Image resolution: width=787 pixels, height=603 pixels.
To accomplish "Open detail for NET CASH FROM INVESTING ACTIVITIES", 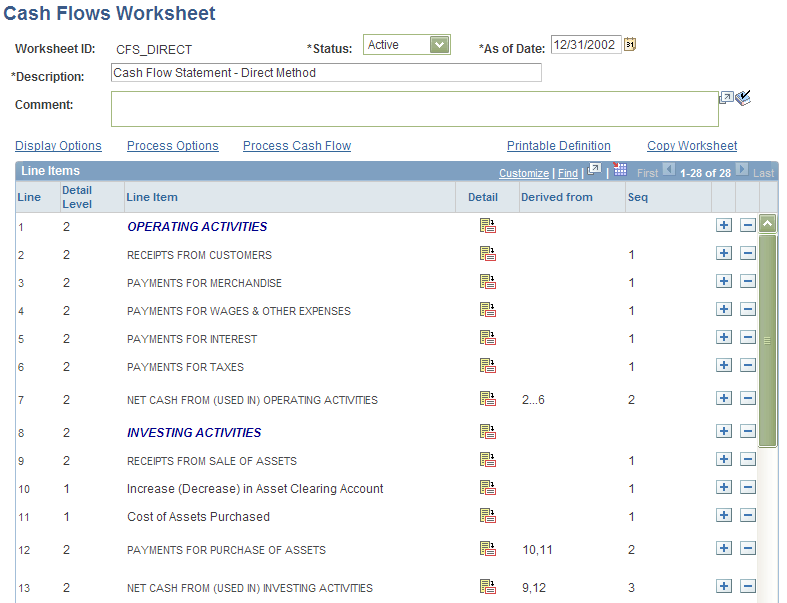I will pyautogui.click(x=487, y=587).
